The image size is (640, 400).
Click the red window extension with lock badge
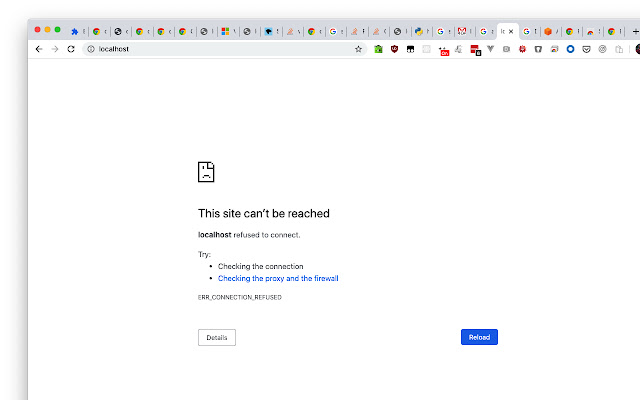click(475, 50)
